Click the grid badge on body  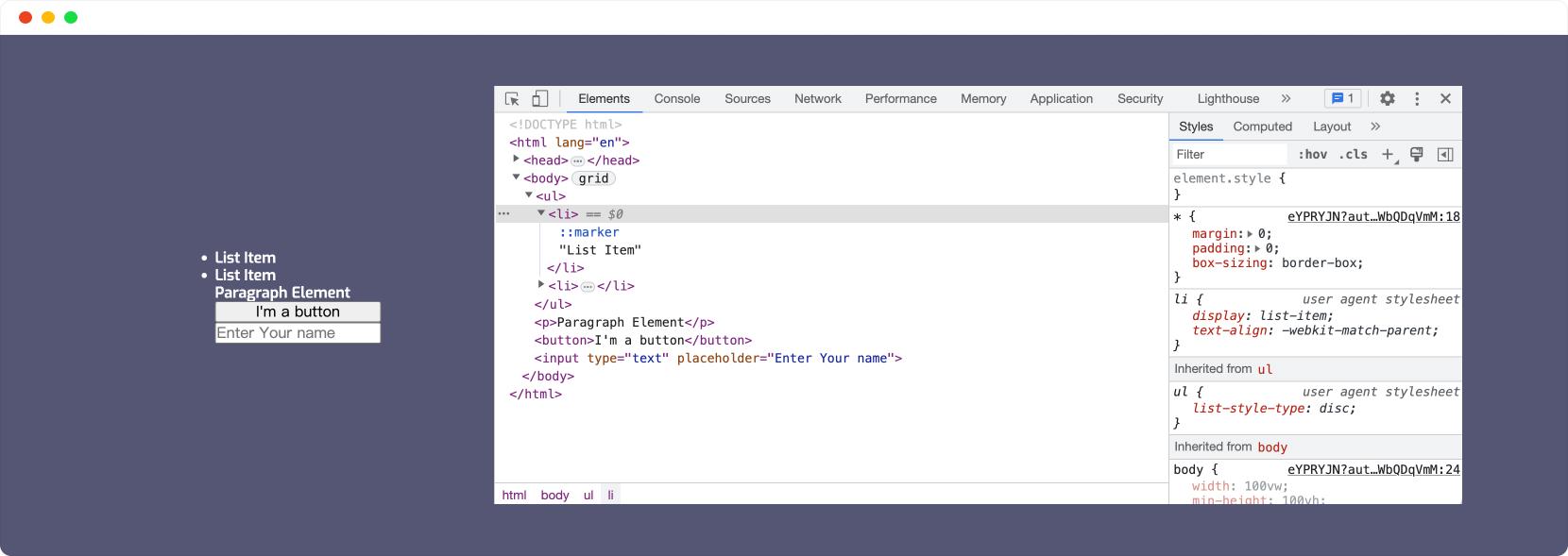click(x=593, y=178)
